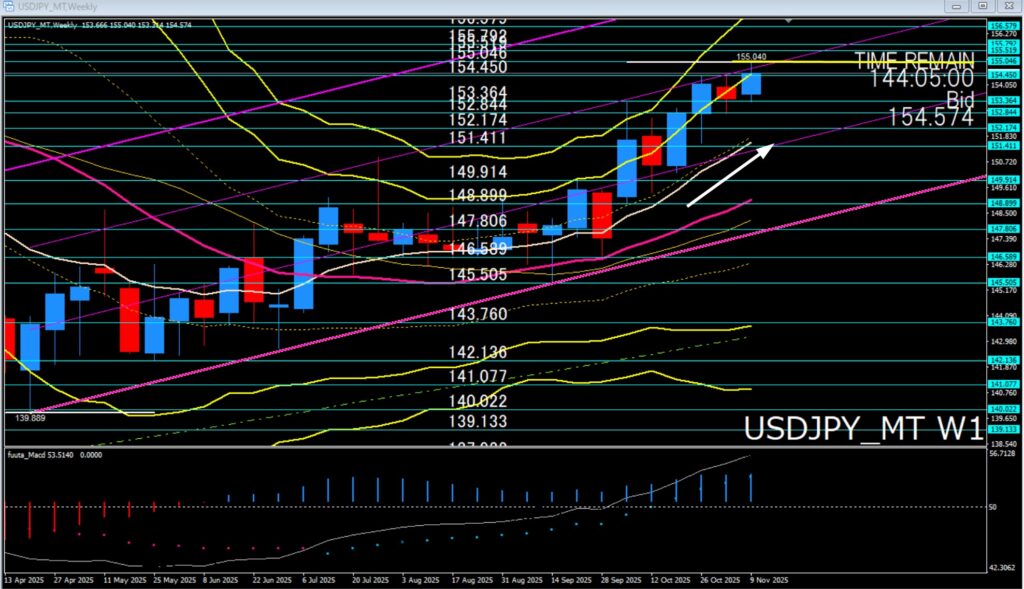Click the 50 level label on MACD scale
1024x589 pixels.
(x=994, y=507)
